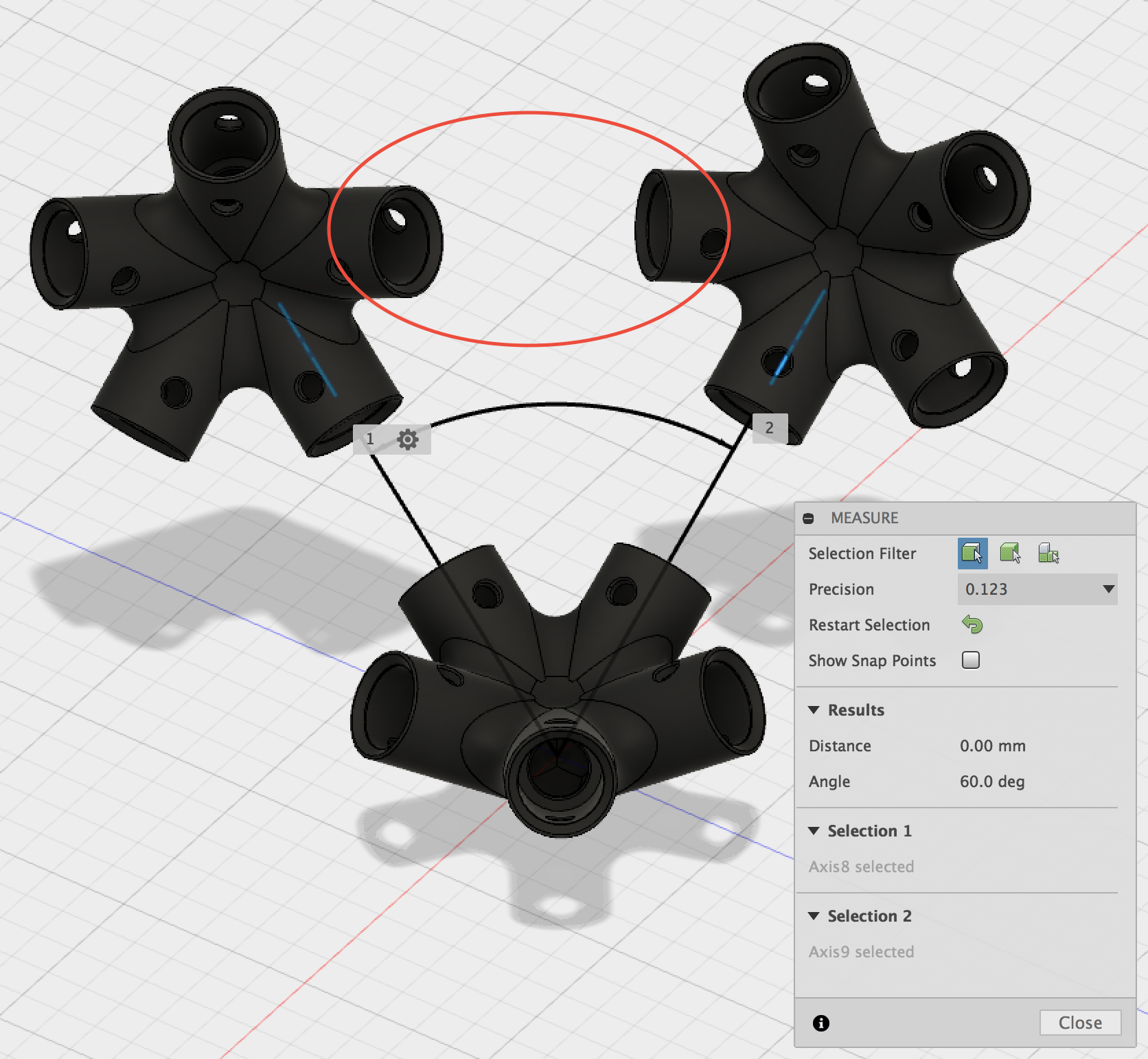Click the 'Axis8 selected' text
Viewport: 1148px width, 1059px height.
click(861, 867)
